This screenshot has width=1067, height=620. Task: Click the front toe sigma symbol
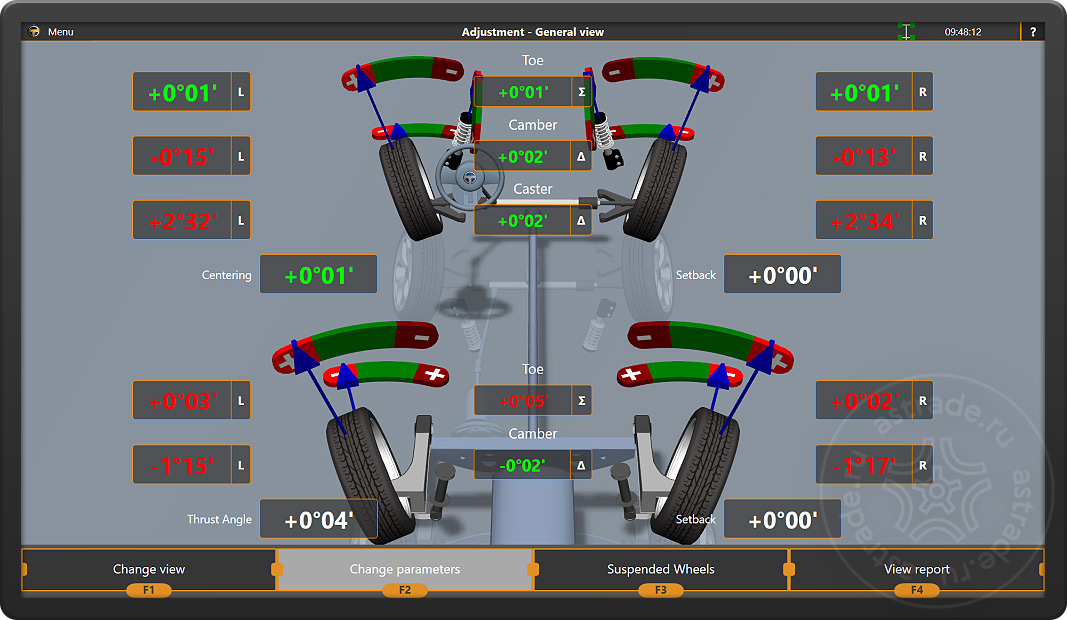tap(581, 92)
